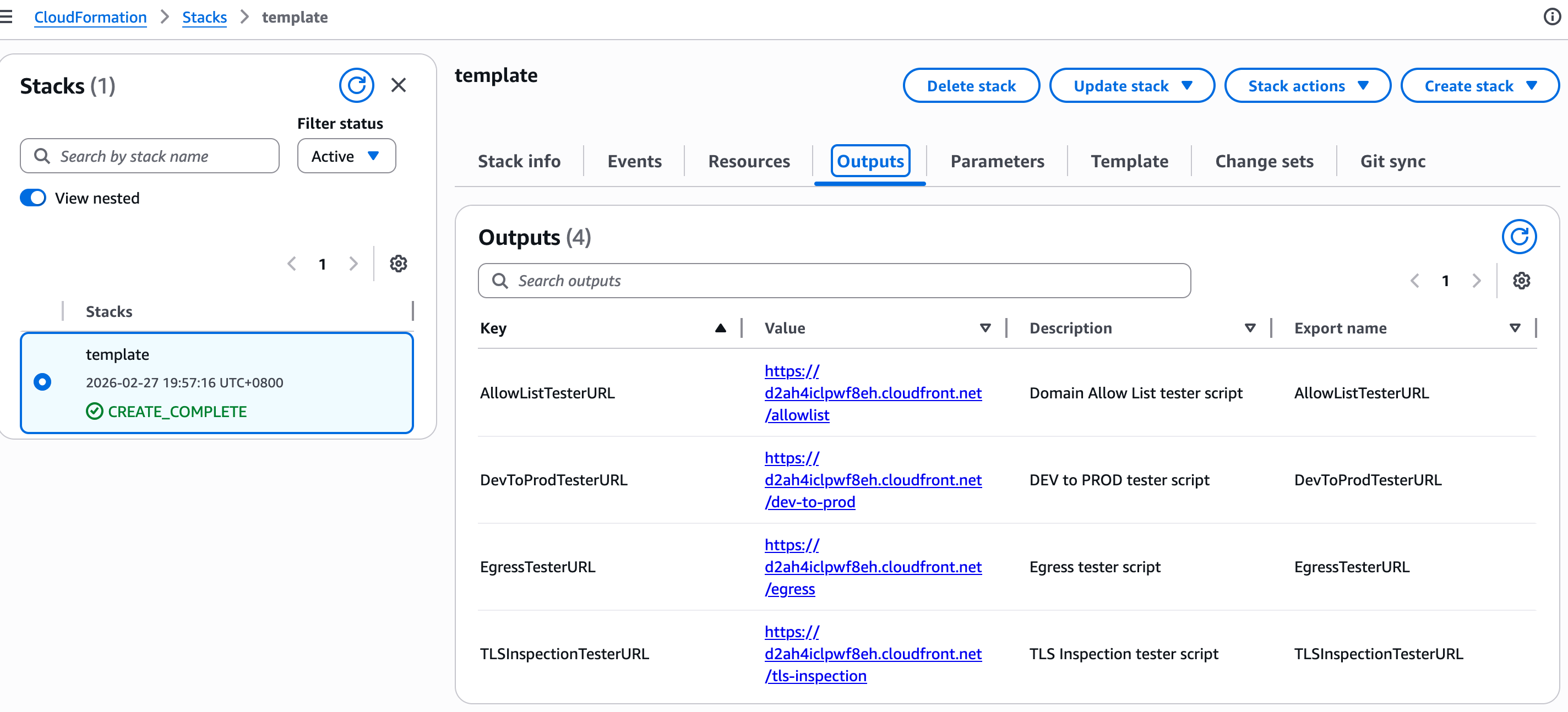Refresh the Stacks list
The image size is (1568, 712).
[x=356, y=85]
